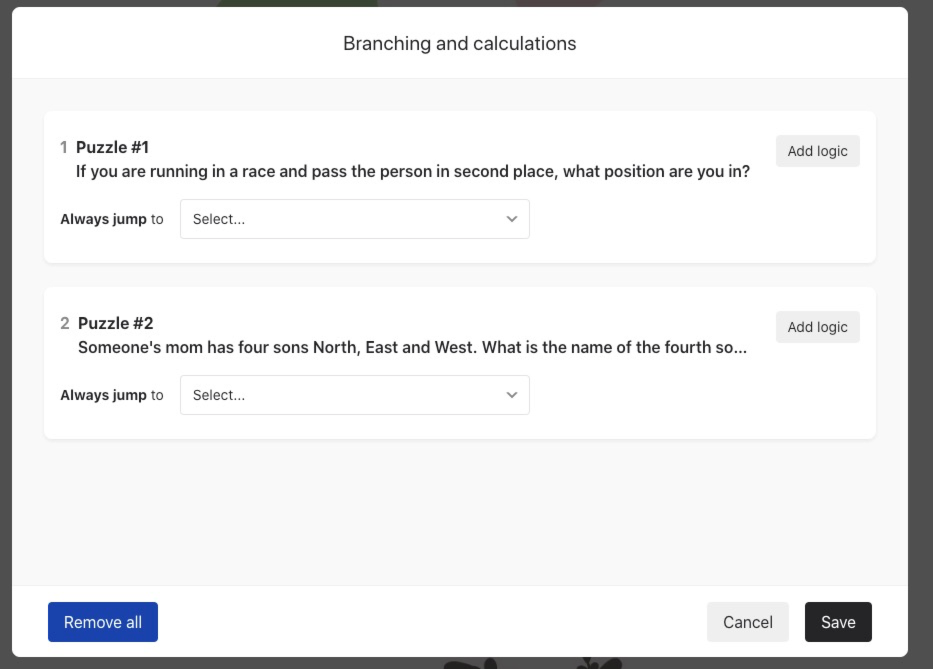
Task: Select the Puzzle #1 title
Action: [112, 147]
